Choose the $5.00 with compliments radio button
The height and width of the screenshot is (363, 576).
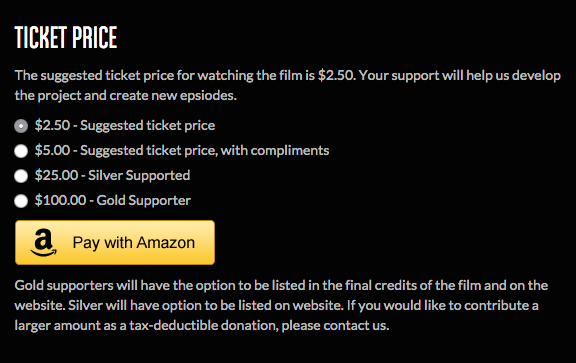point(21,151)
